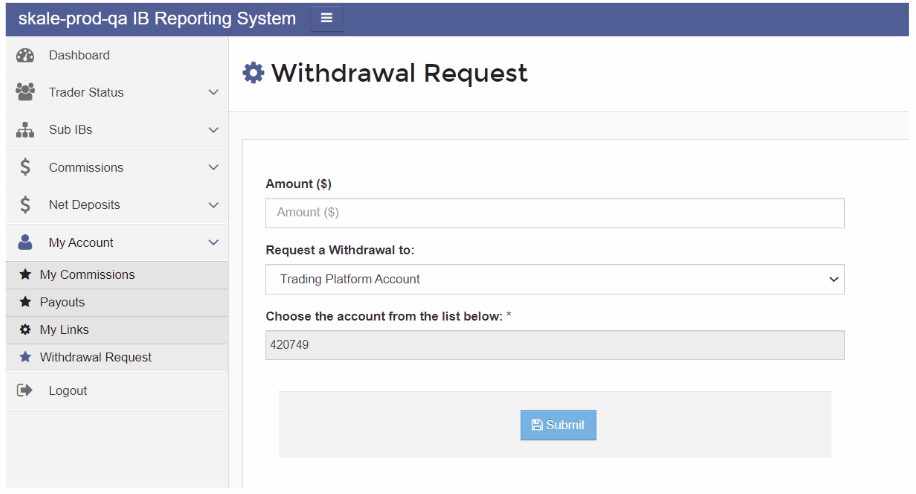This screenshot has height=494, width=916.
Task: Go to the Payouts menu item
Action: click(x=62, y=302)
